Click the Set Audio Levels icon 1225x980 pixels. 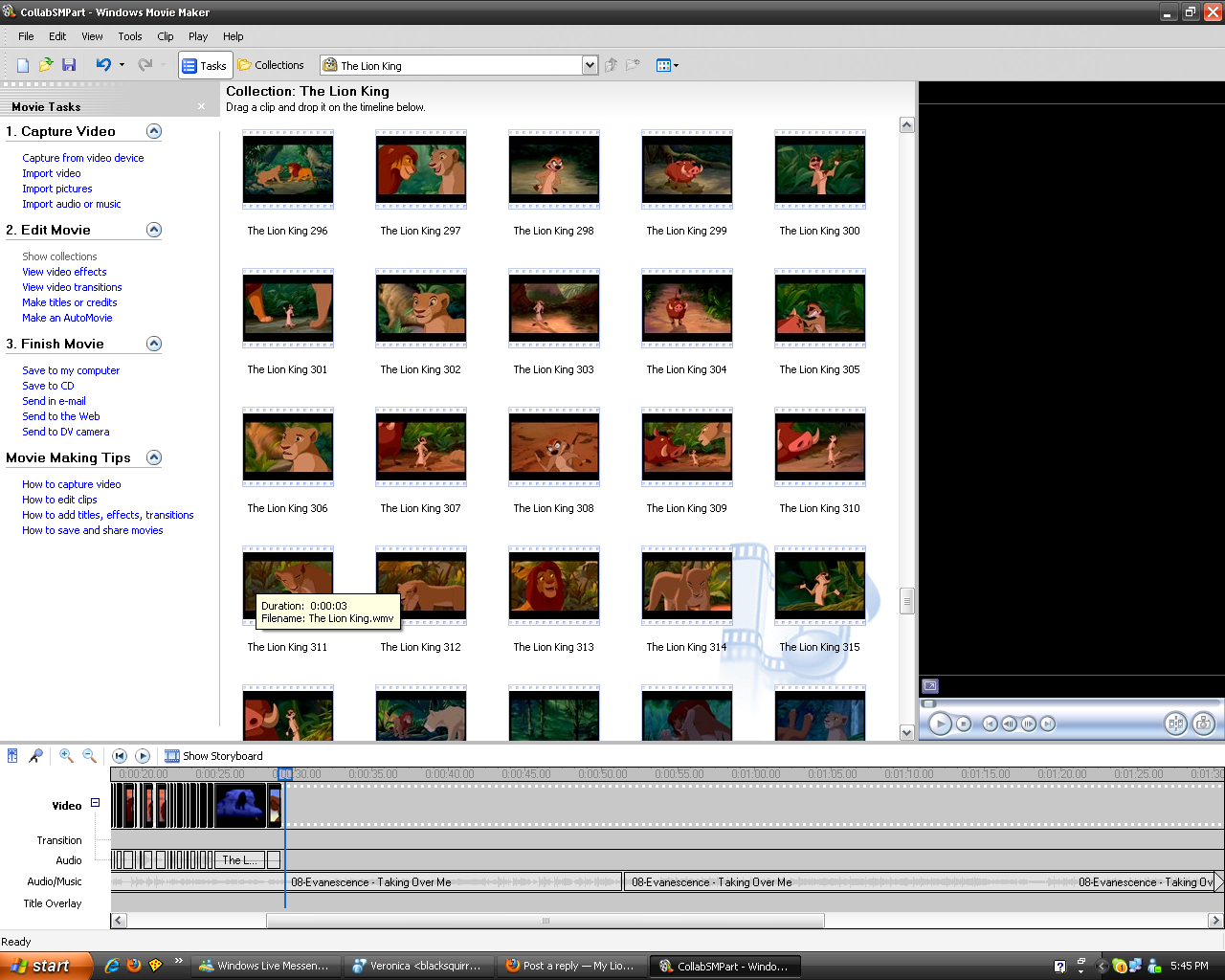click(12, 756)
